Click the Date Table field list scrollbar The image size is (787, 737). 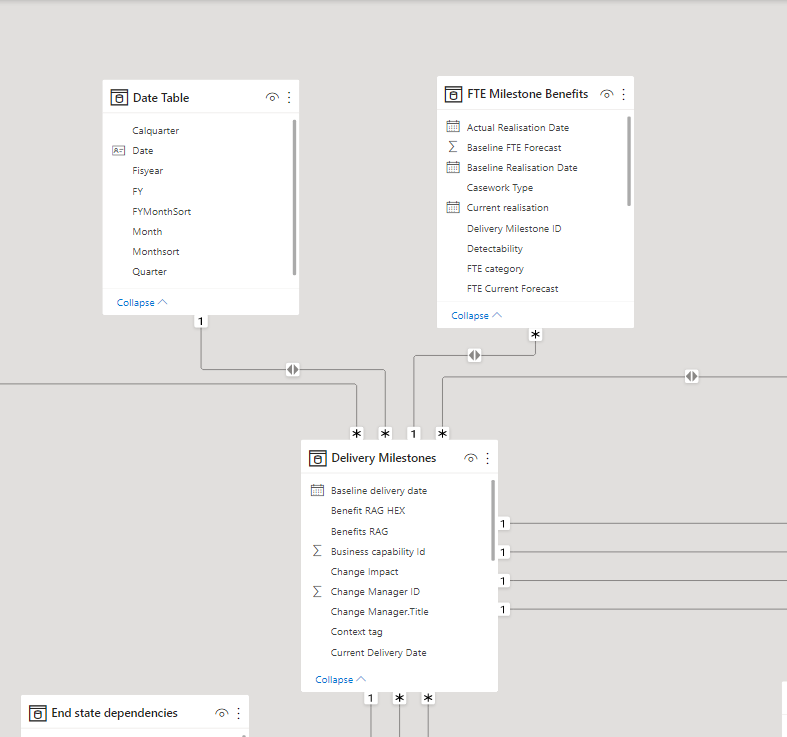tap(294, 197)
